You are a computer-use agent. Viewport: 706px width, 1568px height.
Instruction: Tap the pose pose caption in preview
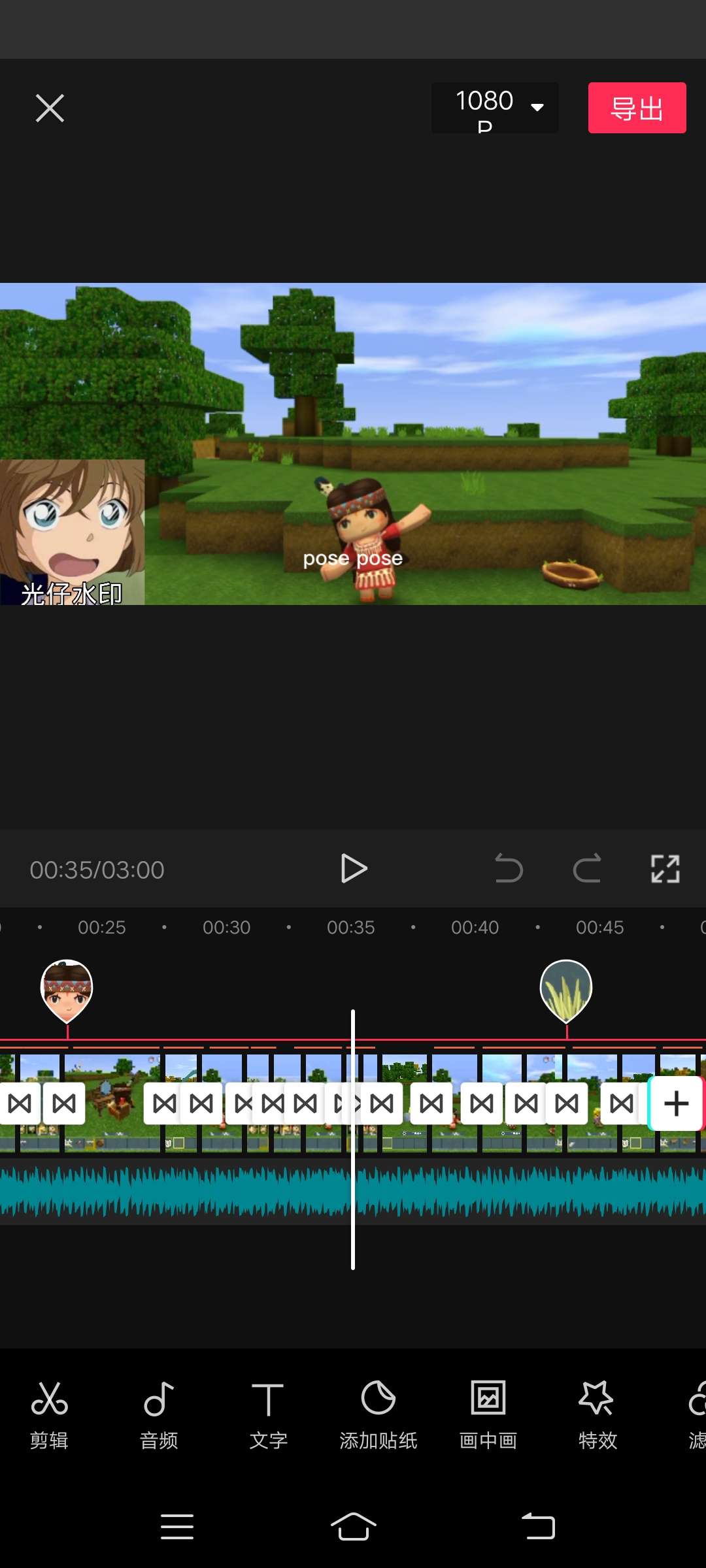click(352, 559)
